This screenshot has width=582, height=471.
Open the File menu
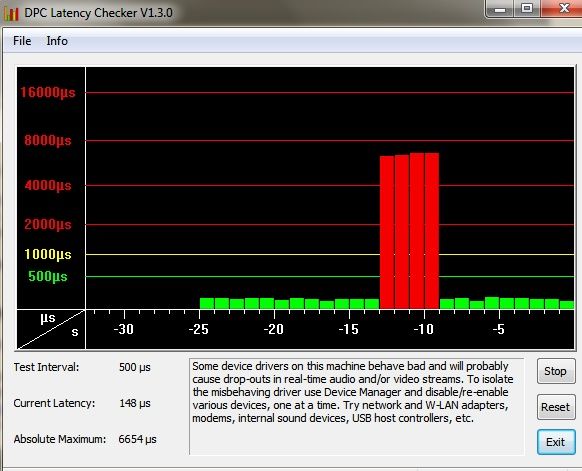(22, 41)
